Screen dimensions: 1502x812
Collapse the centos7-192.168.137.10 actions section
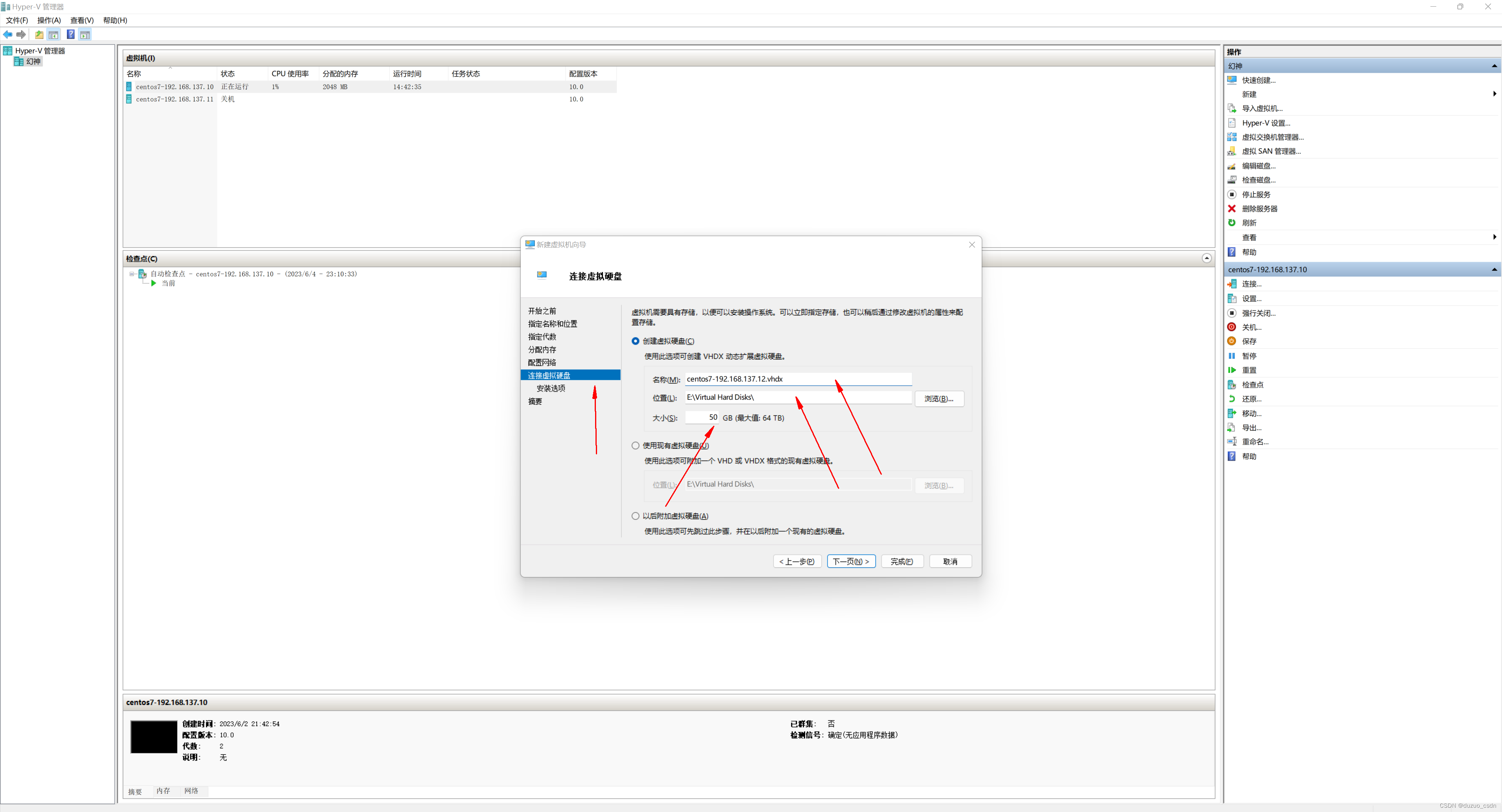[1495, 269]
